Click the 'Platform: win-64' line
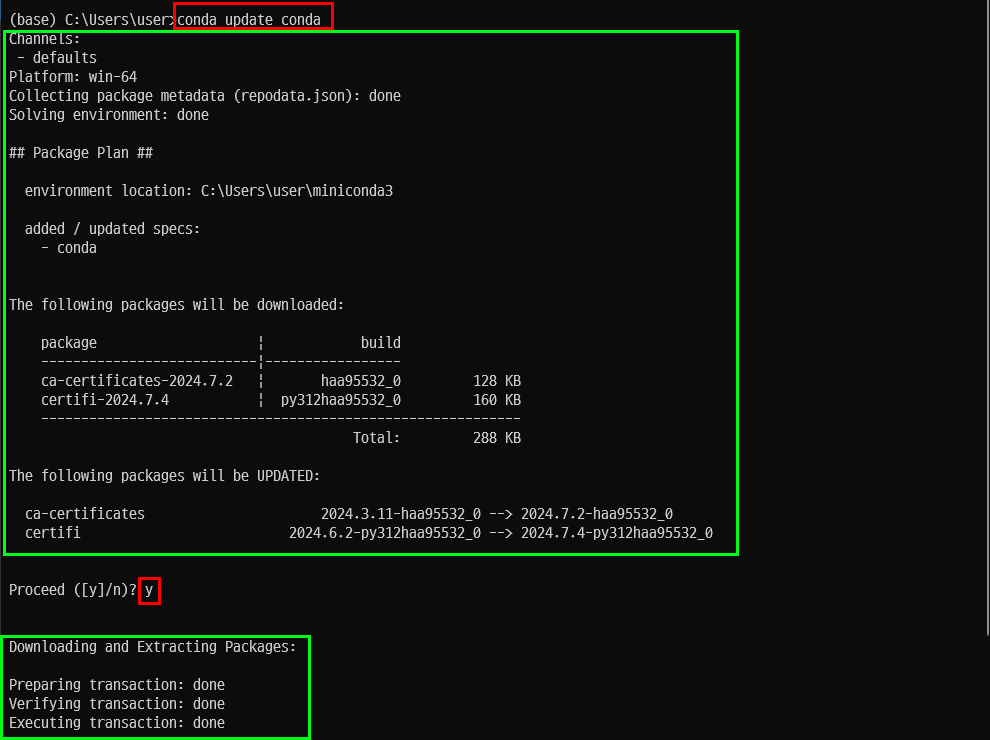990x740 pixels. click(x=73, y=77)
